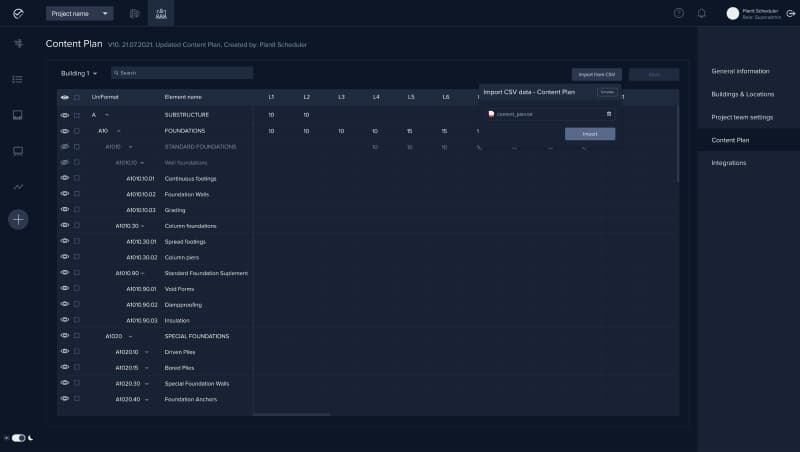Go to the Integrations menu item
This screenshot has height=452, width=800.
coord(728,163)
